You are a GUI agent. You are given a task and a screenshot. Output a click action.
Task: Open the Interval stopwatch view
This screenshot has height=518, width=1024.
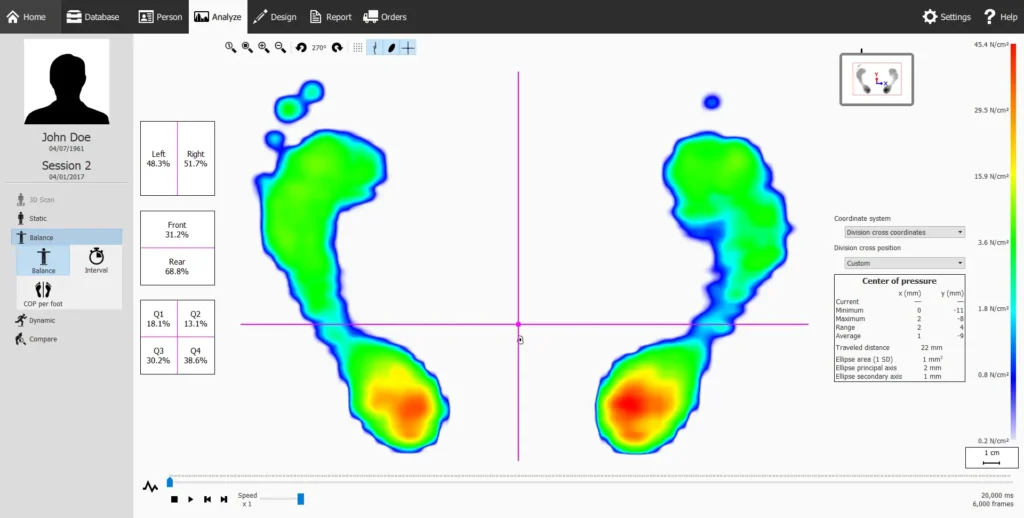click(x=96, y=261)
